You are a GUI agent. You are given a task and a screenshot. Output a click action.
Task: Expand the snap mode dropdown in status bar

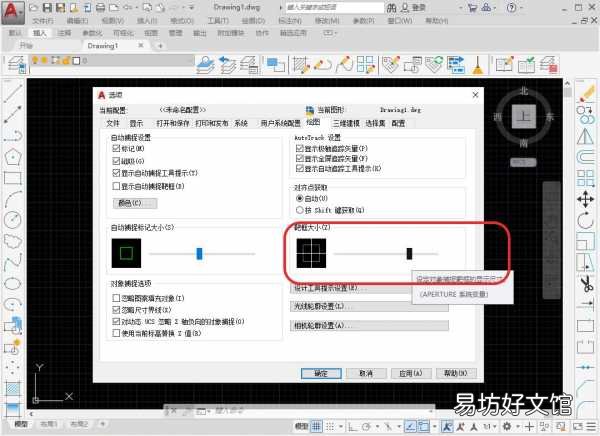(x=341, y=426)
